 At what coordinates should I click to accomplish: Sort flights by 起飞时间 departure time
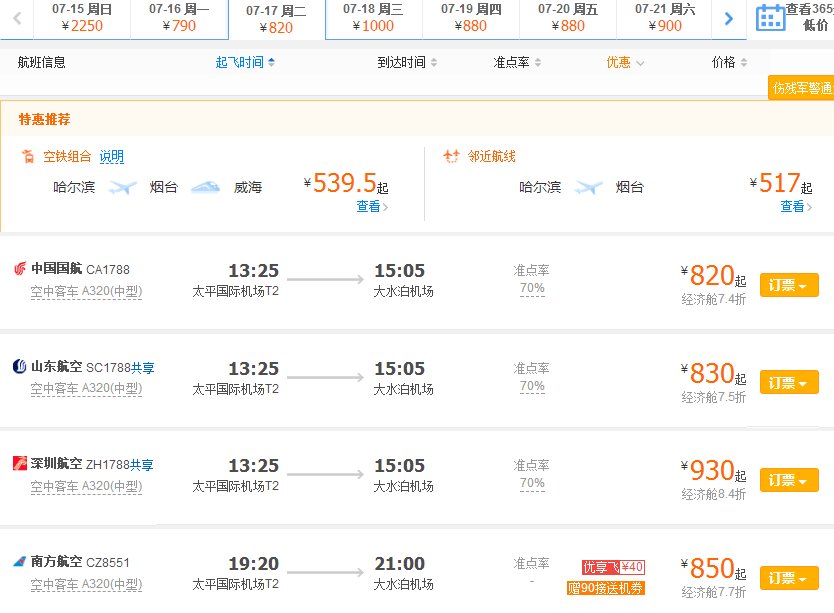[245, 62]
